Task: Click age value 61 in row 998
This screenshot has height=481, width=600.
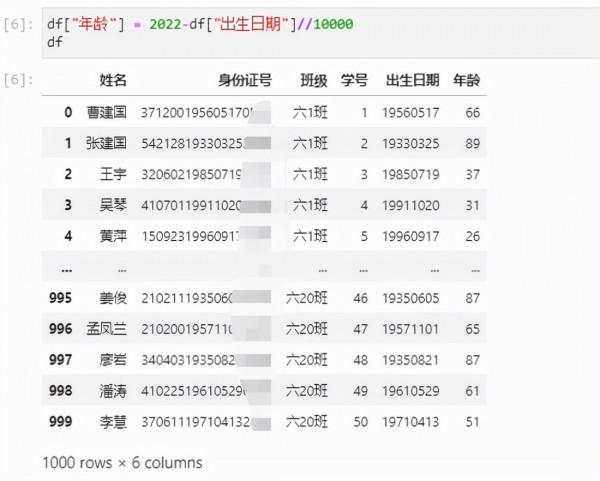Action: (x=473, y=391)
